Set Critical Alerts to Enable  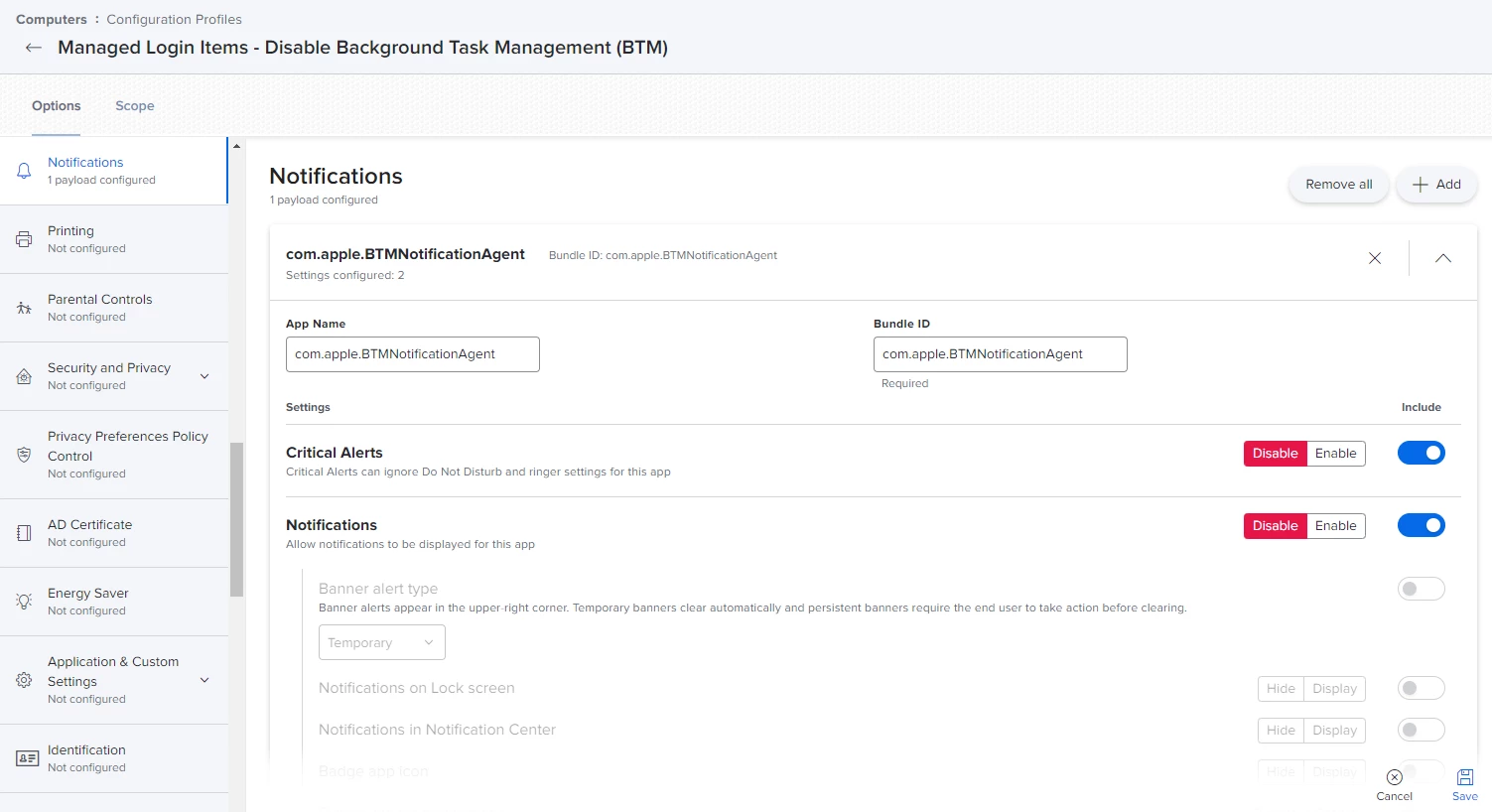(1336, 454)
